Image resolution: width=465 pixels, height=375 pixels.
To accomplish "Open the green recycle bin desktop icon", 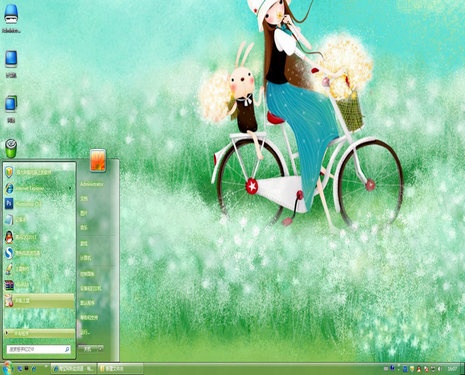I will click(x=11, y=148).
